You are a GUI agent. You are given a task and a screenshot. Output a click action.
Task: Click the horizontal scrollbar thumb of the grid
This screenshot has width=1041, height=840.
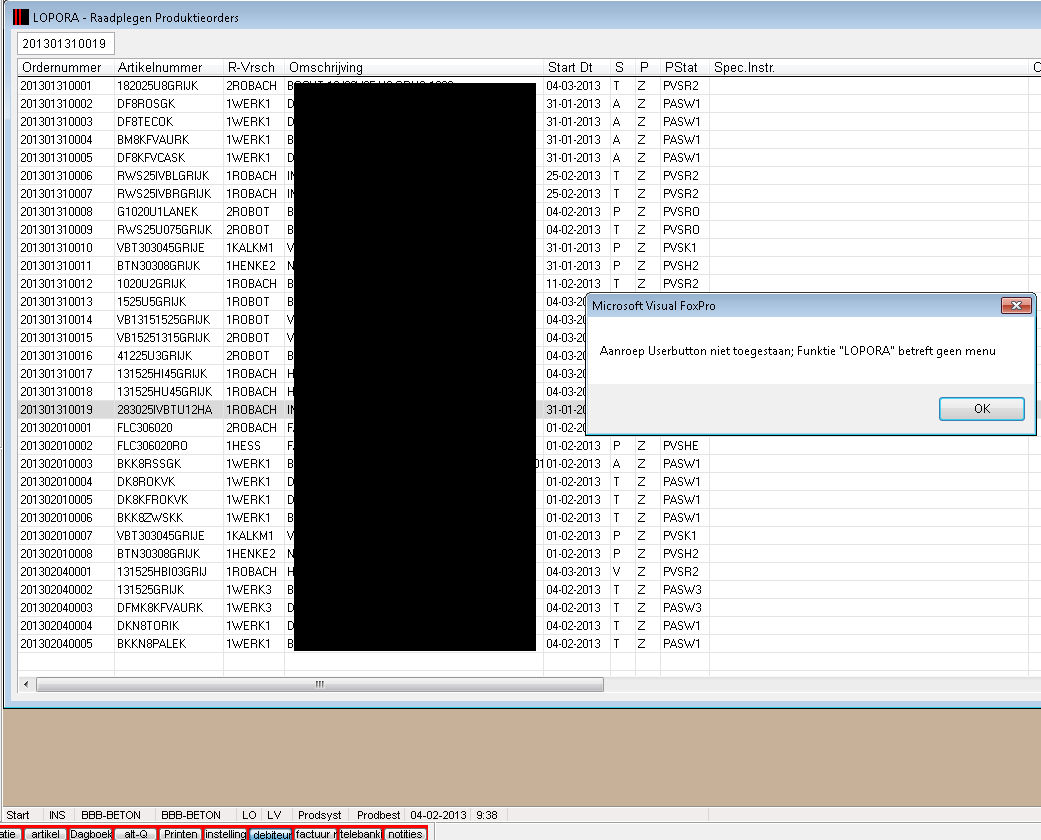[320, 684]
